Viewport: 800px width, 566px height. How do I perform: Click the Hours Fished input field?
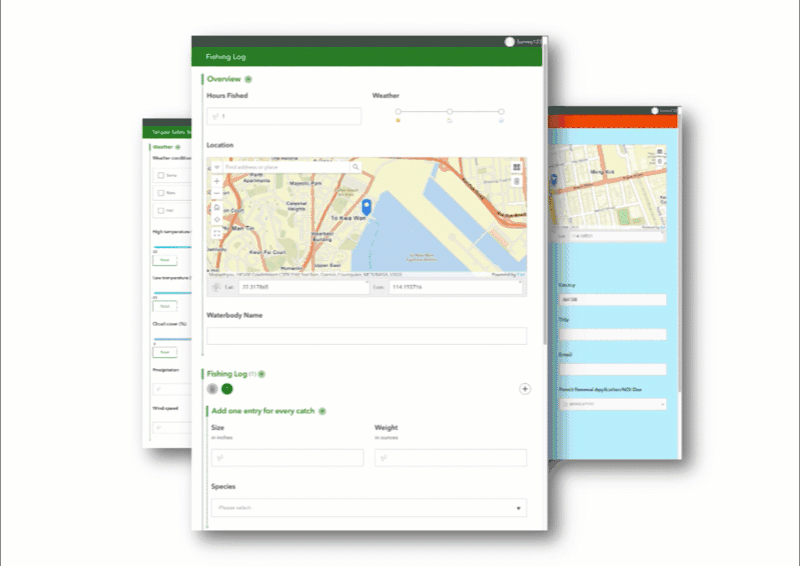coord(284,116)
